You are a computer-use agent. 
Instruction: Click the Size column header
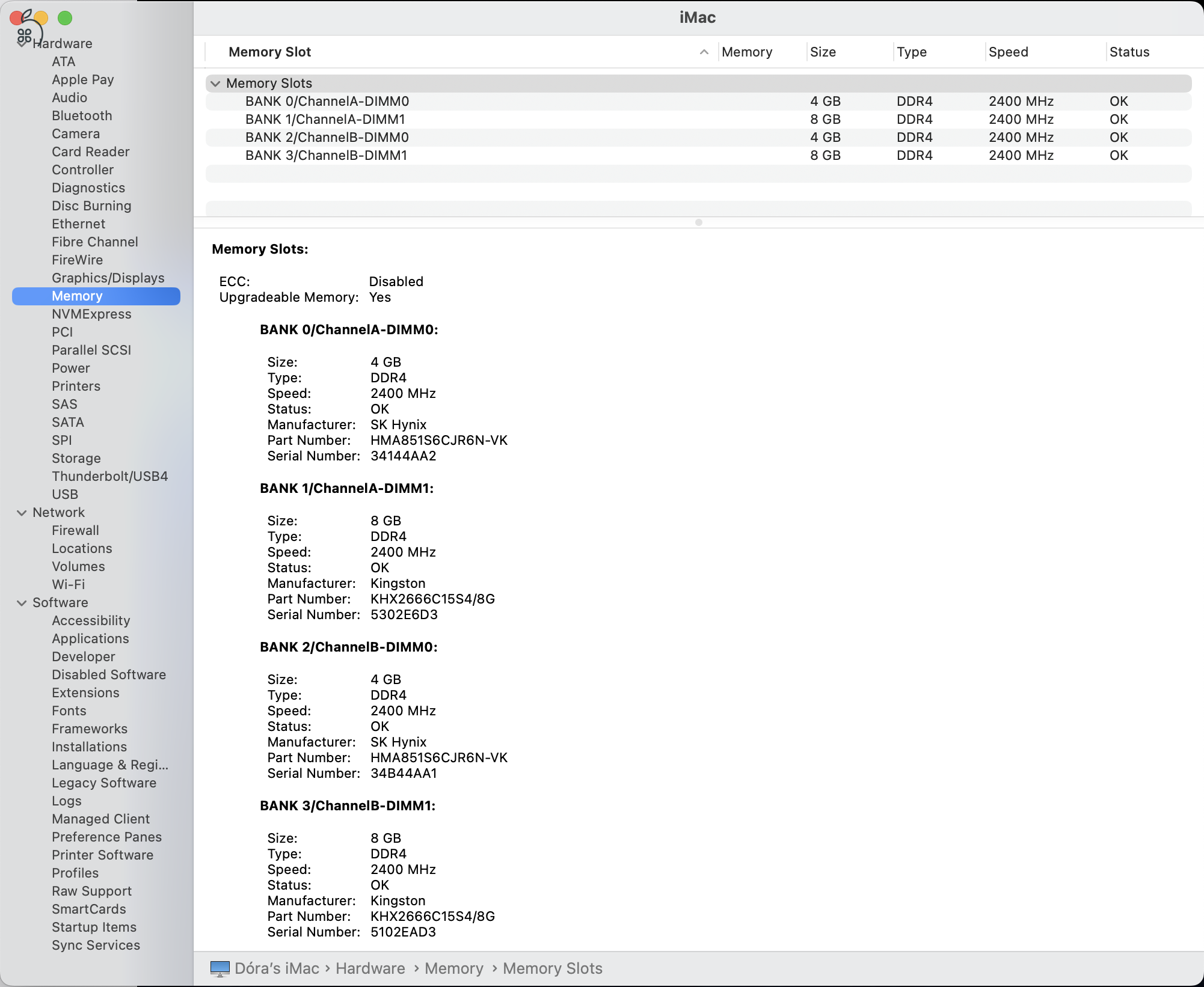tap(823, 52)
